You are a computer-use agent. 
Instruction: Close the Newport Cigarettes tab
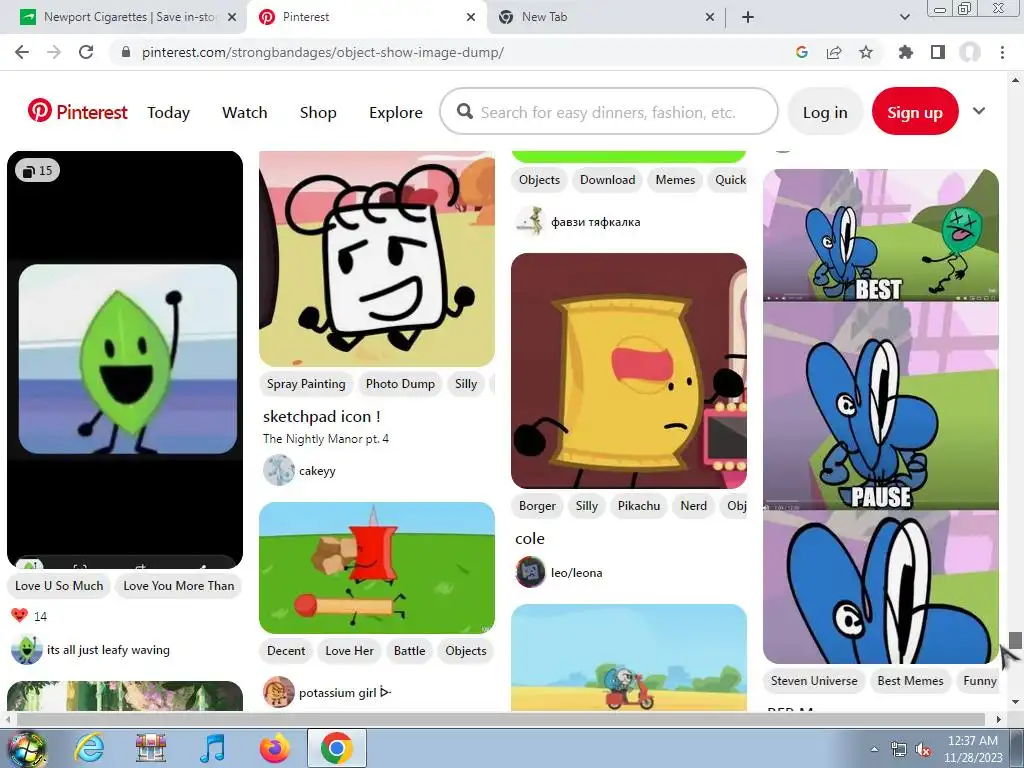[x=232, y=17]
